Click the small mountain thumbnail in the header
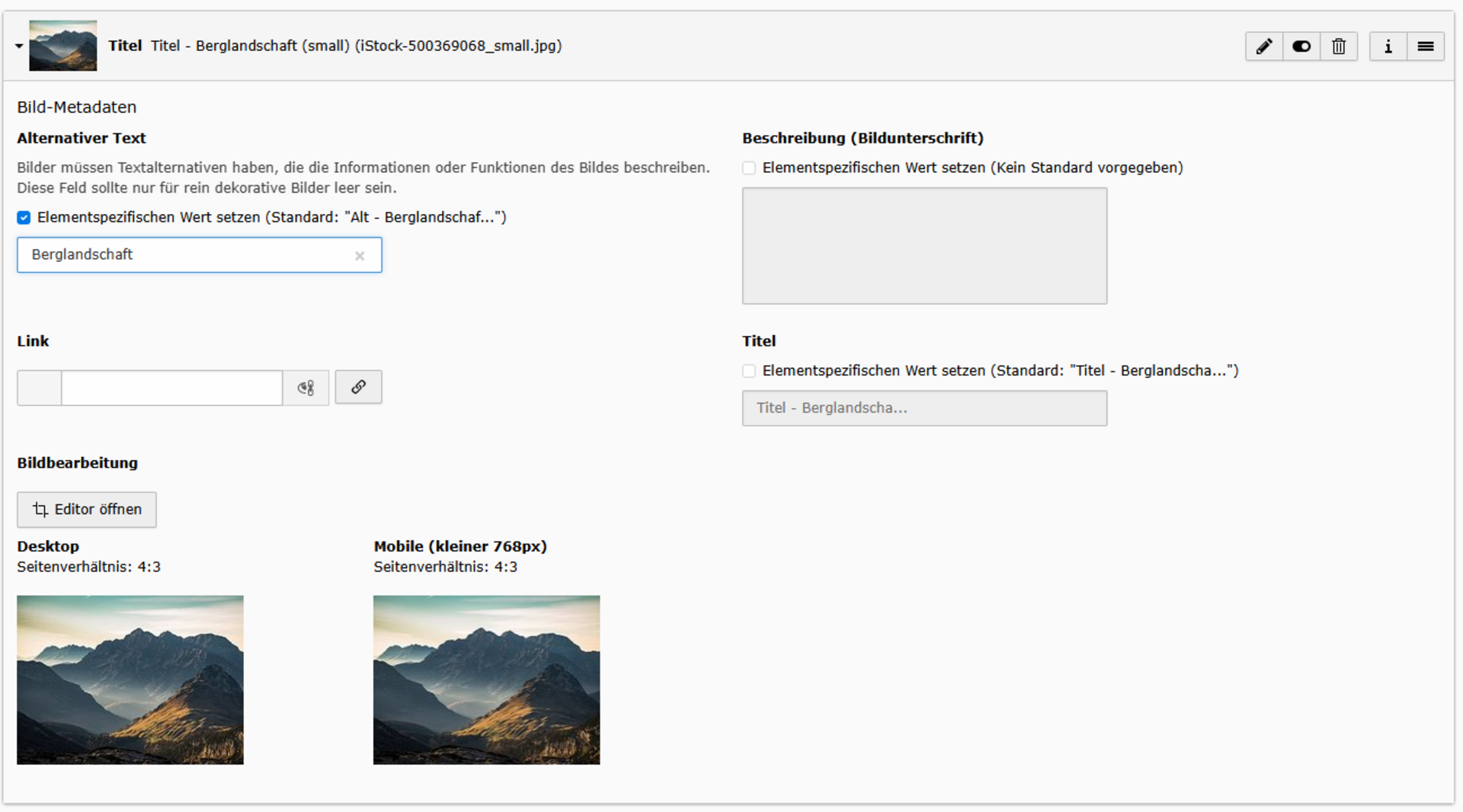Viewport: 1463px width, 812px height. coord(63,46)
